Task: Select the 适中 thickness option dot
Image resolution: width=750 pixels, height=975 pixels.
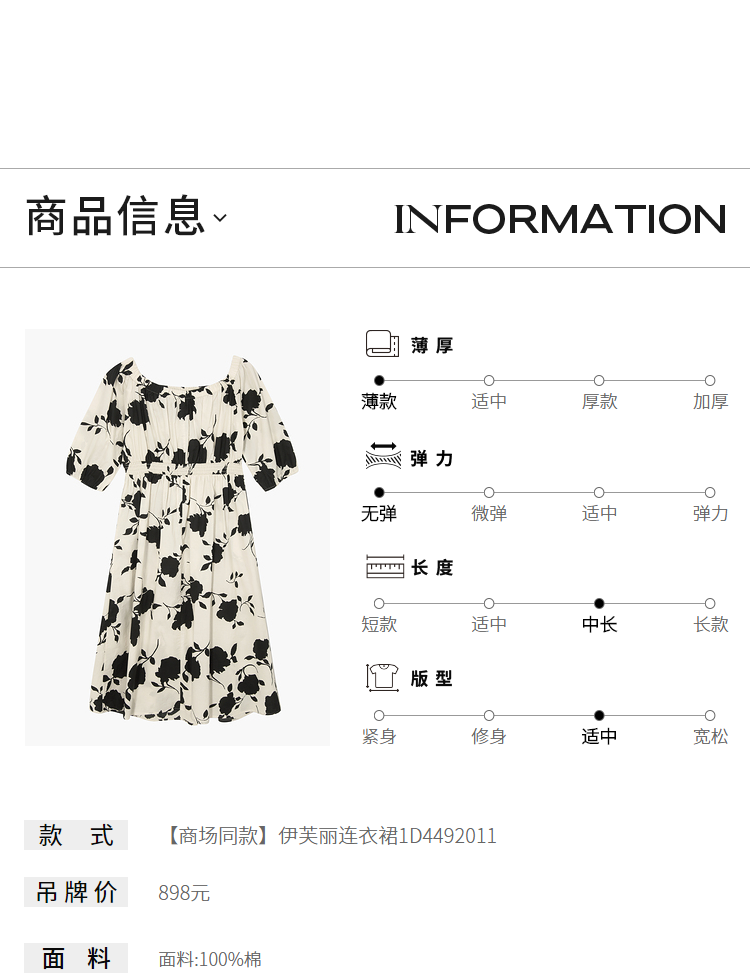Action: (x=489, y=381)
